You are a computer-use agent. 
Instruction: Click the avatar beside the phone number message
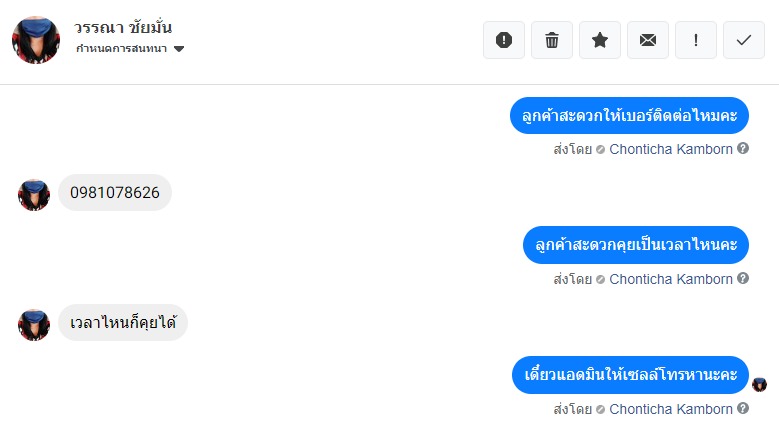pyautogui.click(x=34, y=194)
